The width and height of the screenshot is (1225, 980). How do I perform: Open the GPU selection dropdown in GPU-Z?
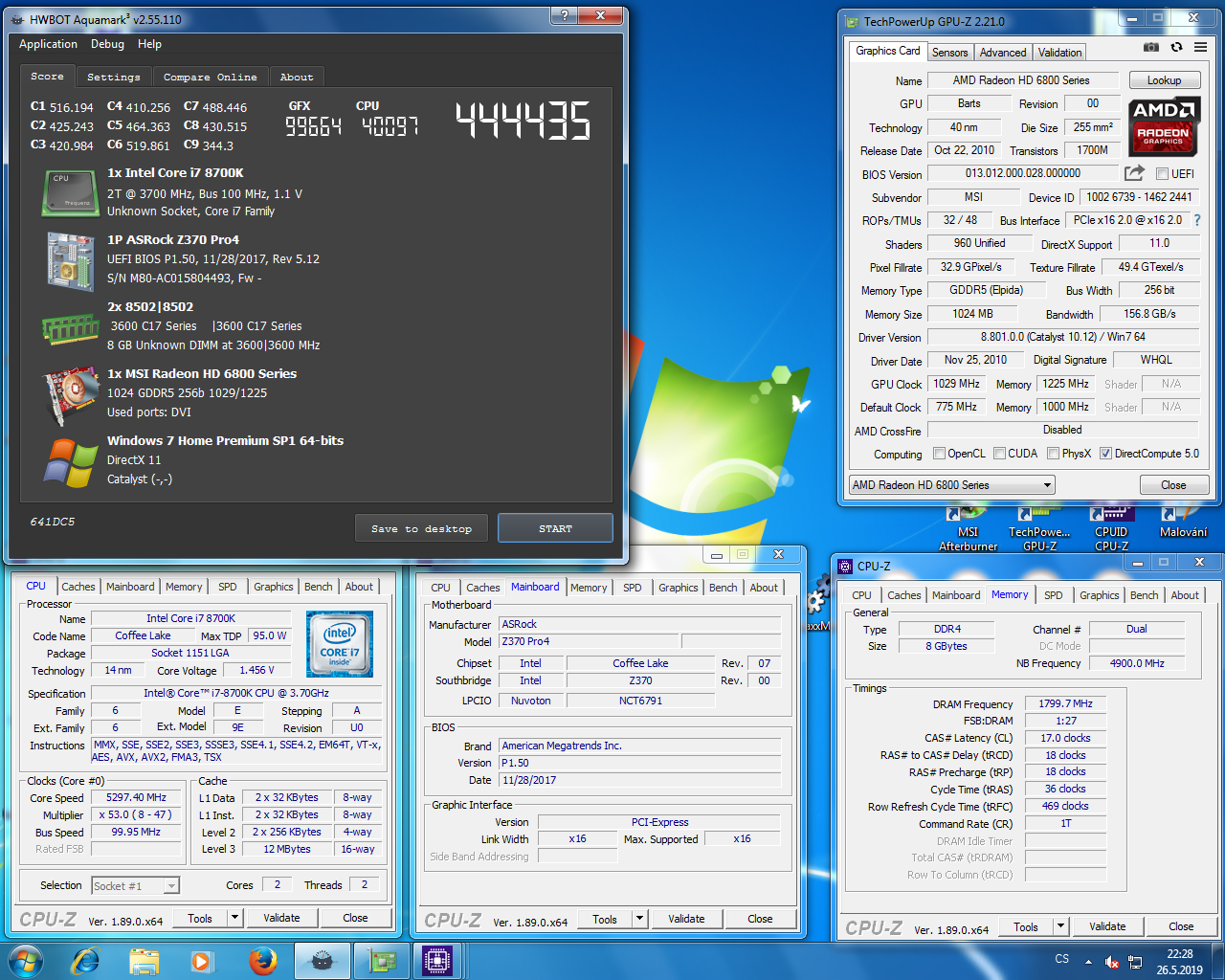point(952,485)
